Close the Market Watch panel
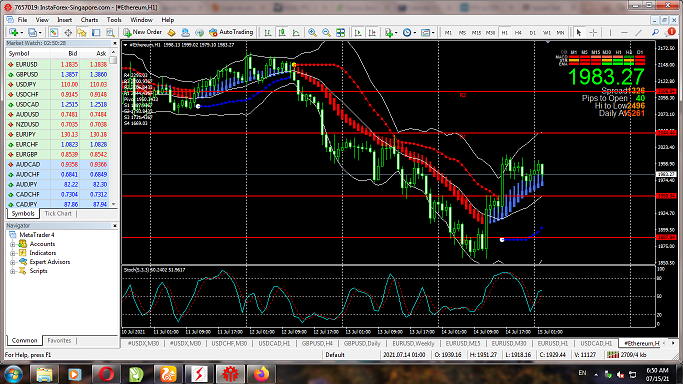This screenshot has height=384, width=683. (115, 43)
